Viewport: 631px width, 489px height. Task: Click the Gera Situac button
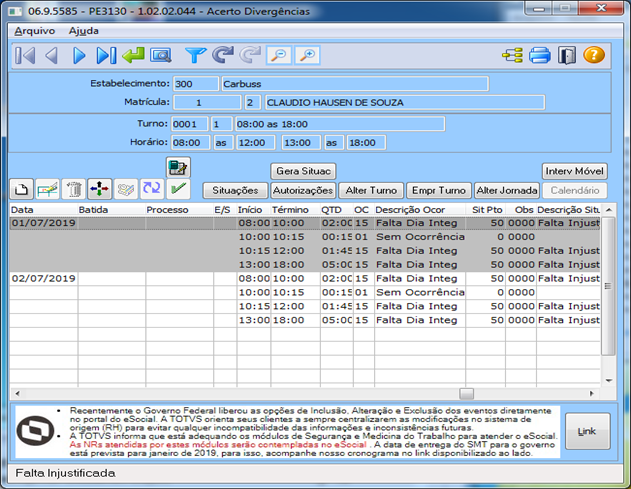(x=303, y=171)
